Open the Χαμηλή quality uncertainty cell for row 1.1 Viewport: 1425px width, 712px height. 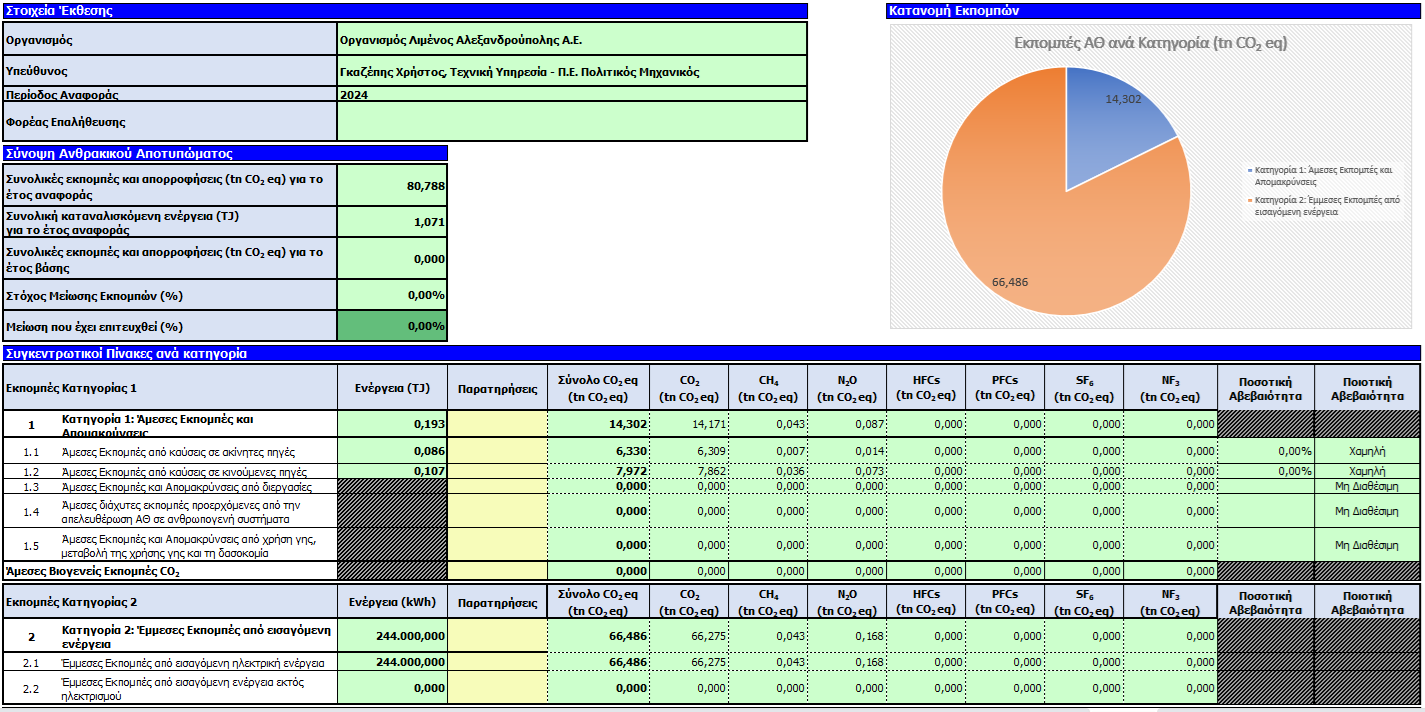pos(1366,451)
